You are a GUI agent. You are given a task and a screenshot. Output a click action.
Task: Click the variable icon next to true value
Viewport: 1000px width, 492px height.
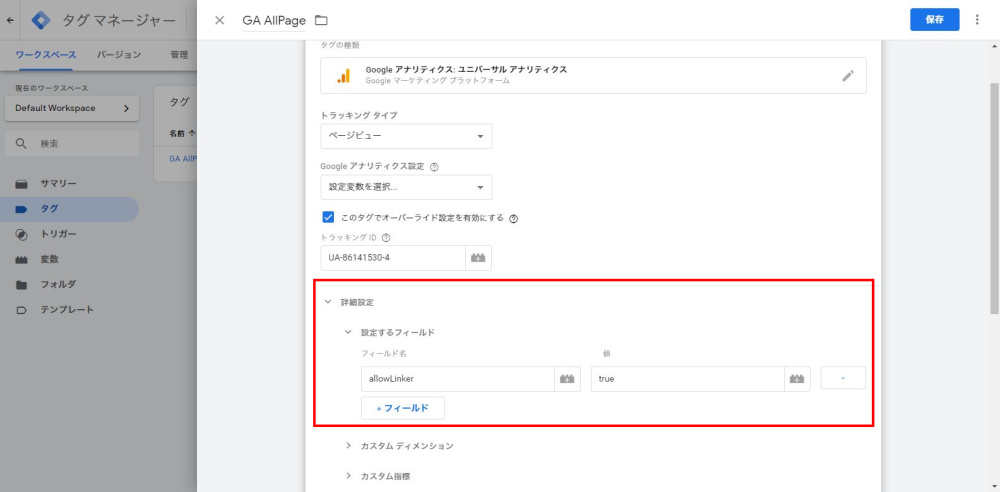pos(797,379)
